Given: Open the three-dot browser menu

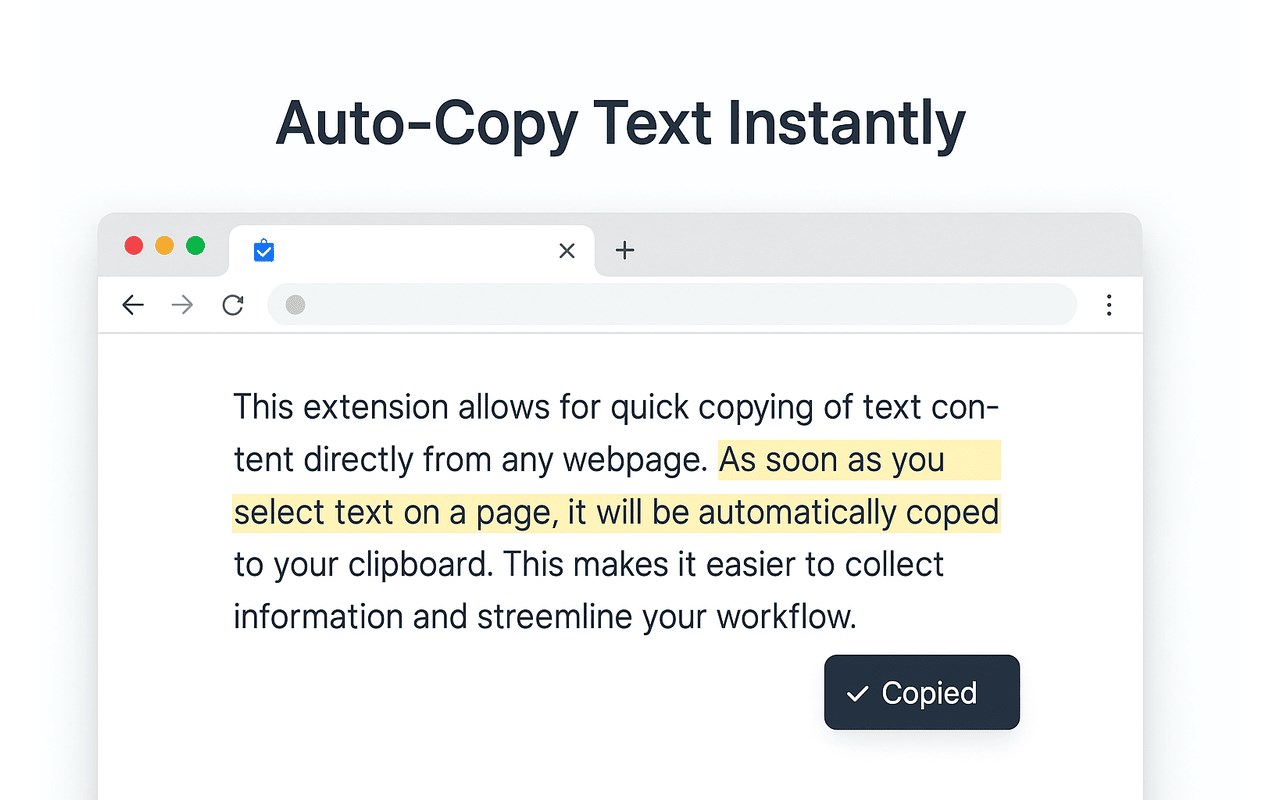Looking at the screenshot, I should pyautogui.click(x=1108, y=305).
